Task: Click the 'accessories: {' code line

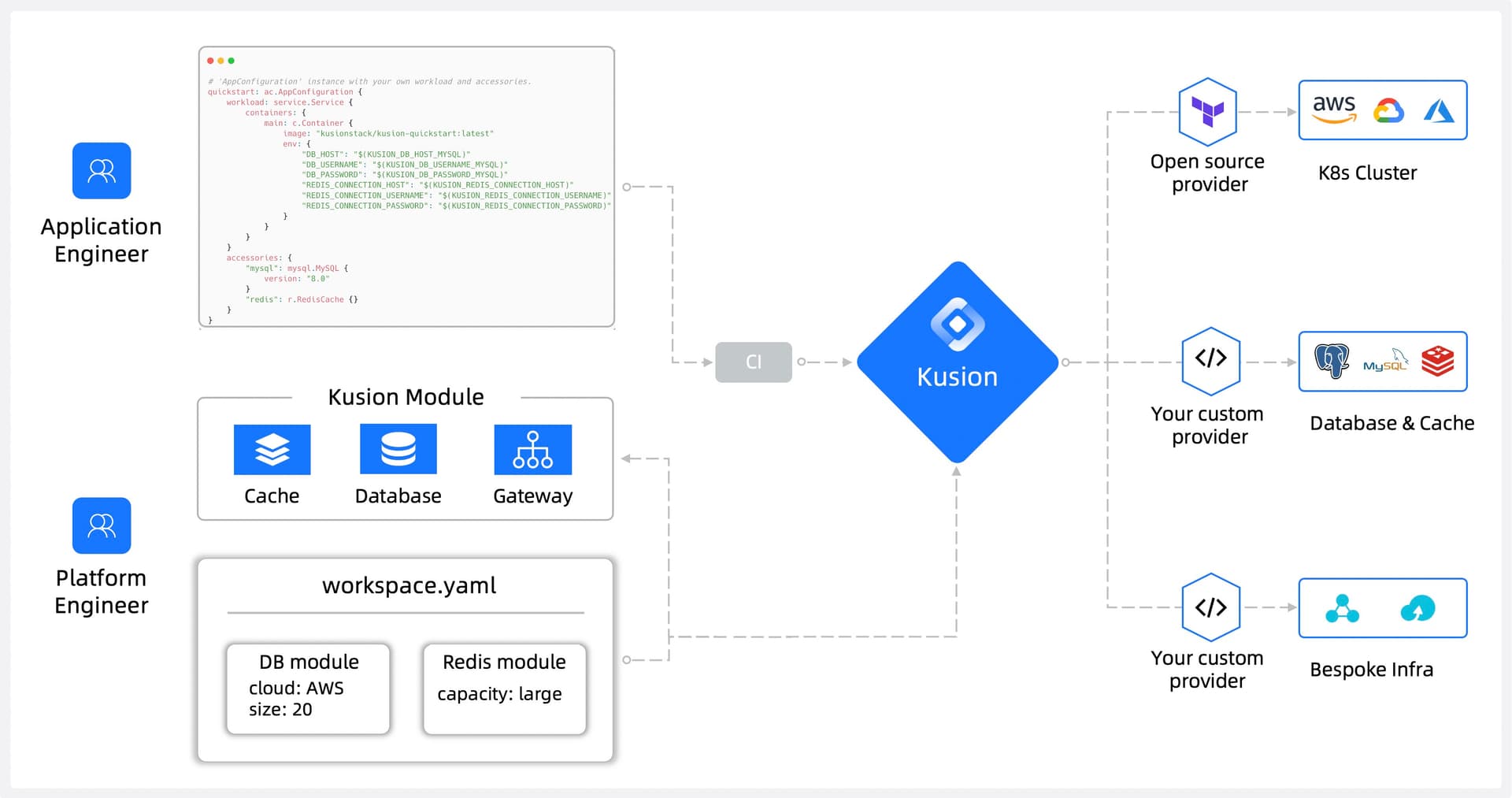Action: [259, 258]
